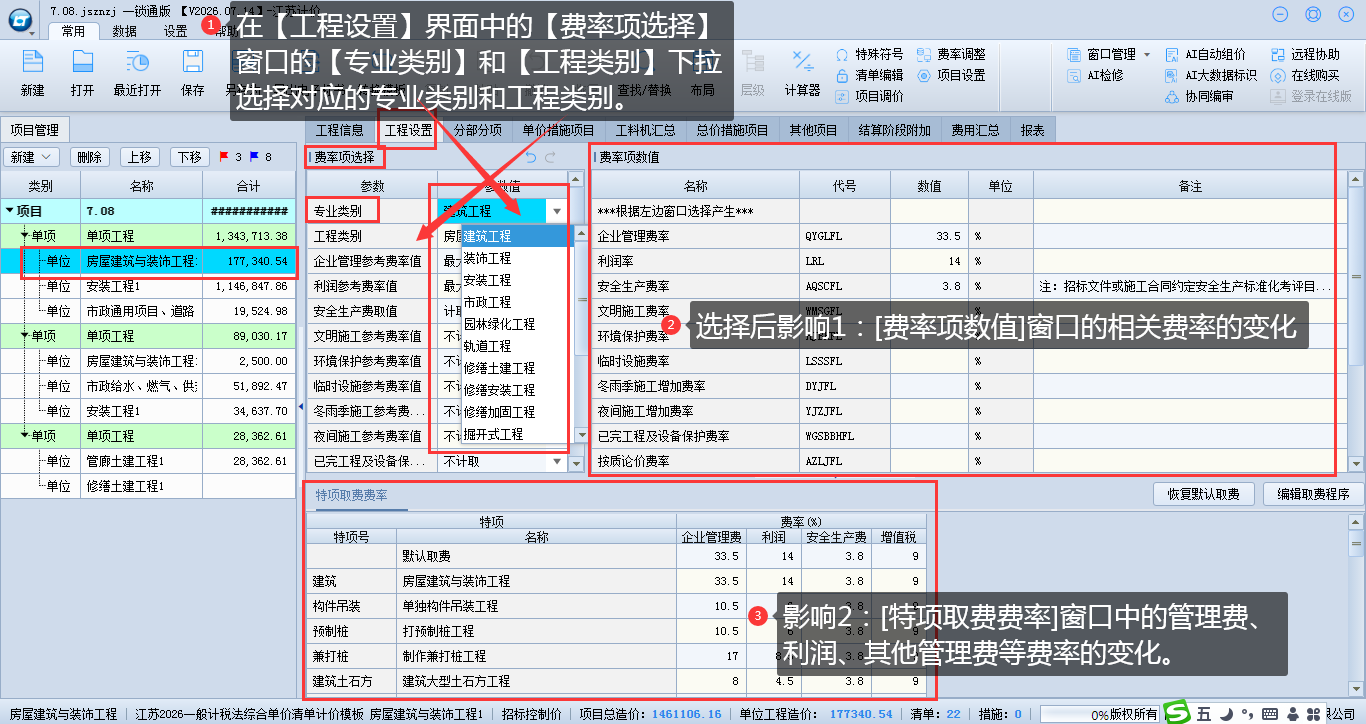
Task: Click the Sogou input method S icon
Action: coord(1177,712)
